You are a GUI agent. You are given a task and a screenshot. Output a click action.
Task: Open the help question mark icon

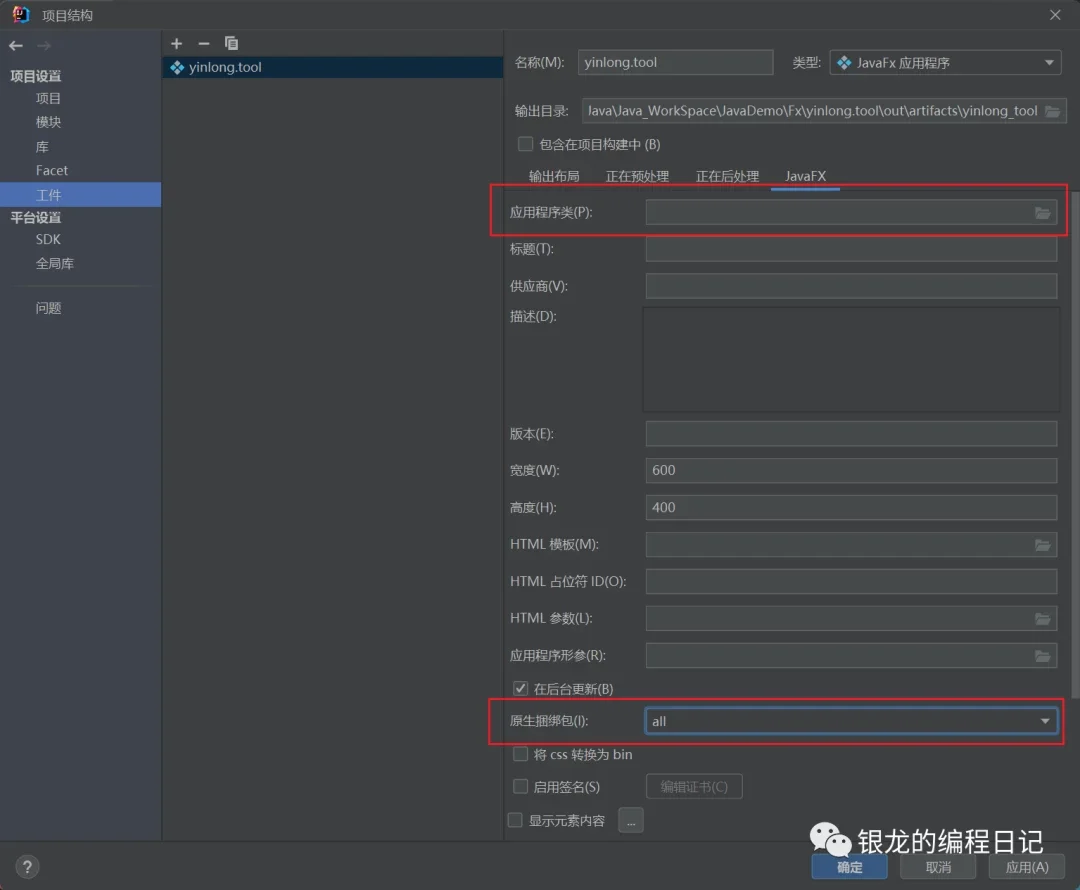(x=26, y=866)
